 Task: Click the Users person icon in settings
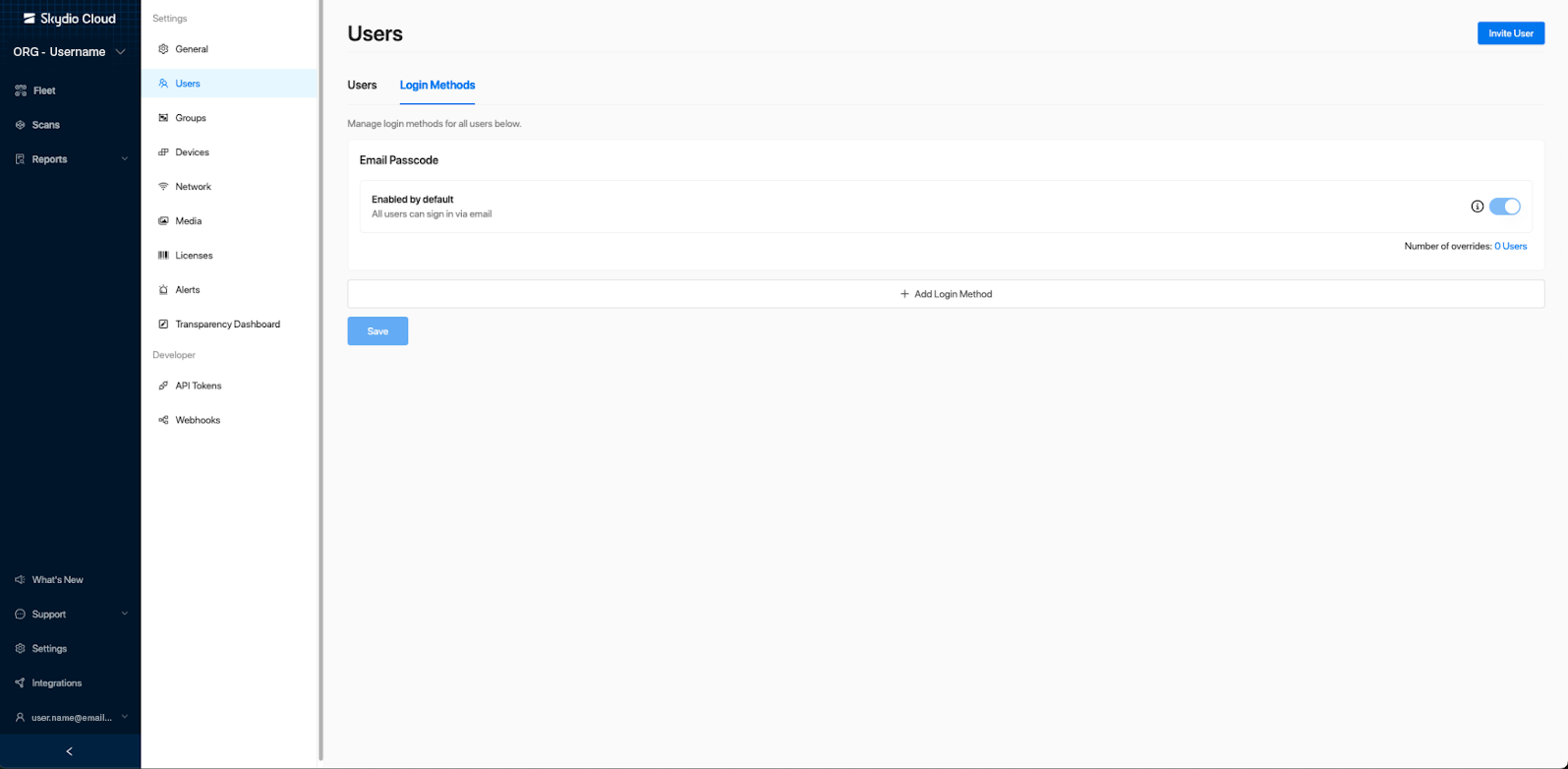pyautogui.click(x=163, y=84)
